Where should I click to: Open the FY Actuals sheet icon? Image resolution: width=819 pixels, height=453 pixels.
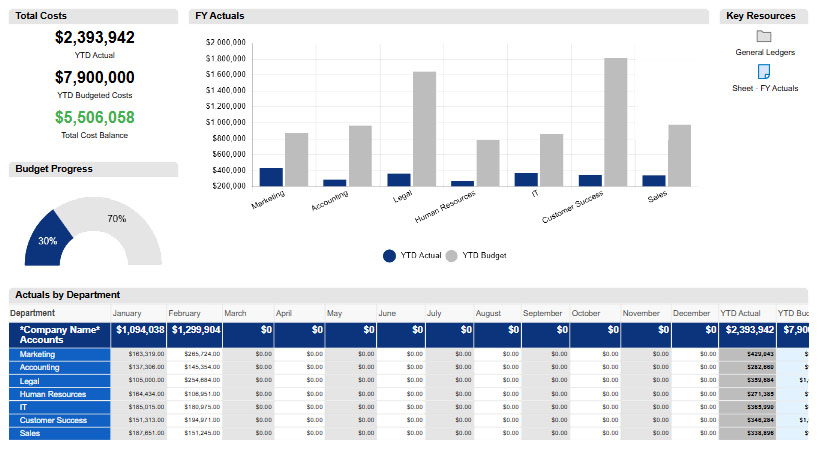tap(764, 72)
